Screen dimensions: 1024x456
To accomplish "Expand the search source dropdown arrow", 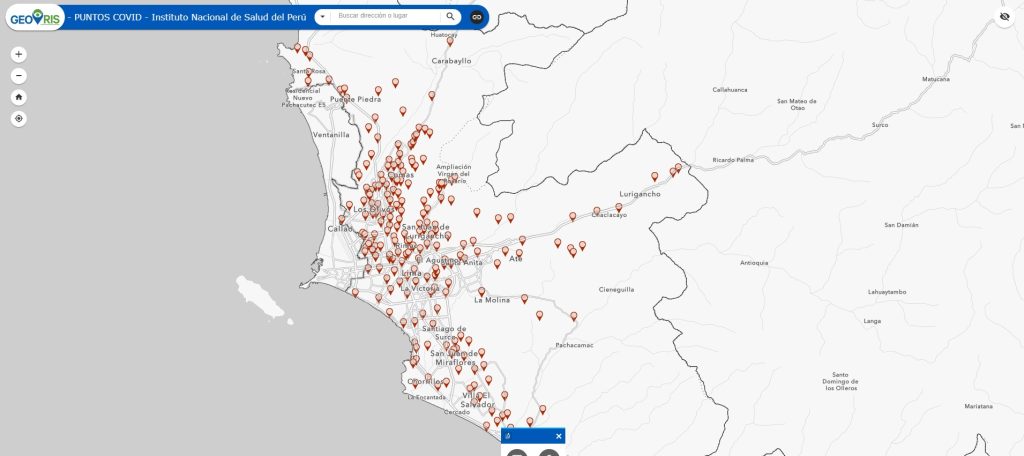I will click(x=322, y=17).
